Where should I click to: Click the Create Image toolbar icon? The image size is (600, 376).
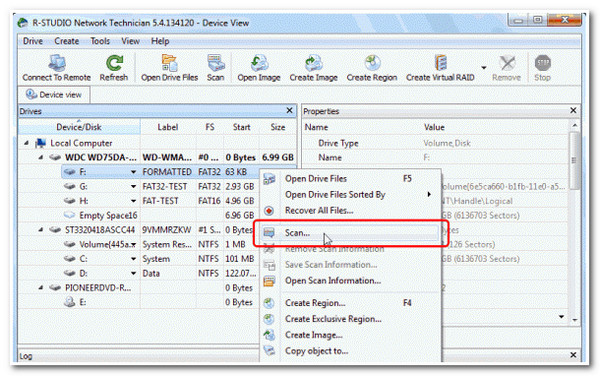click(x=313, y=68)
